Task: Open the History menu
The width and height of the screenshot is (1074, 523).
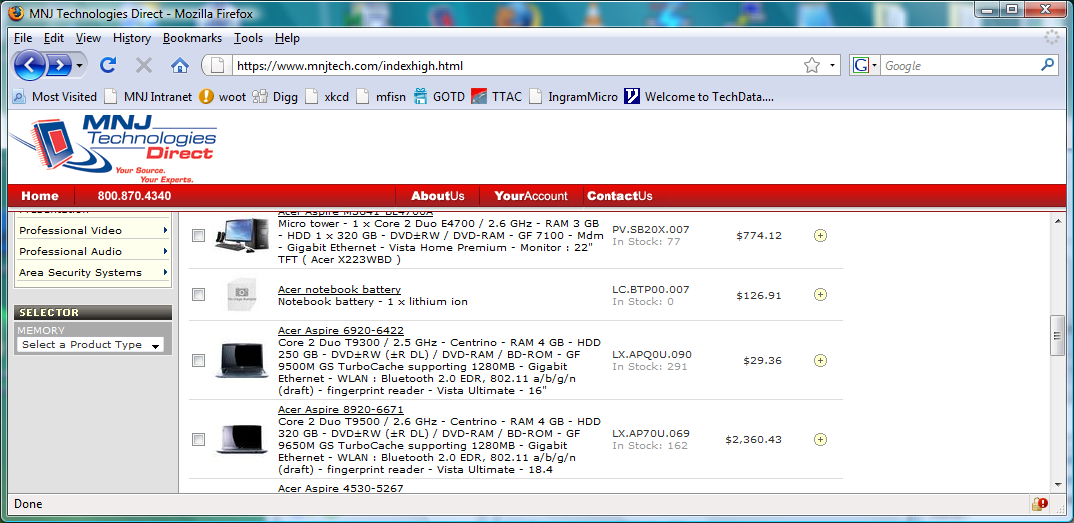Action: pos(132,38)
